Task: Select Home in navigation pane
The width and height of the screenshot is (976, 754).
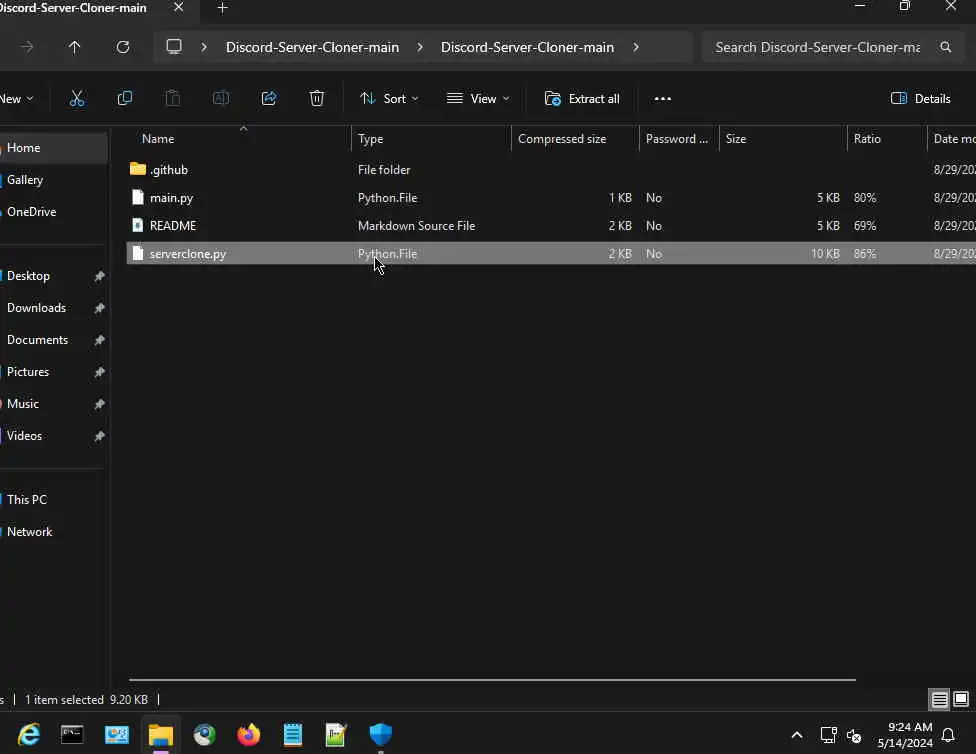Action: [54, 148]
